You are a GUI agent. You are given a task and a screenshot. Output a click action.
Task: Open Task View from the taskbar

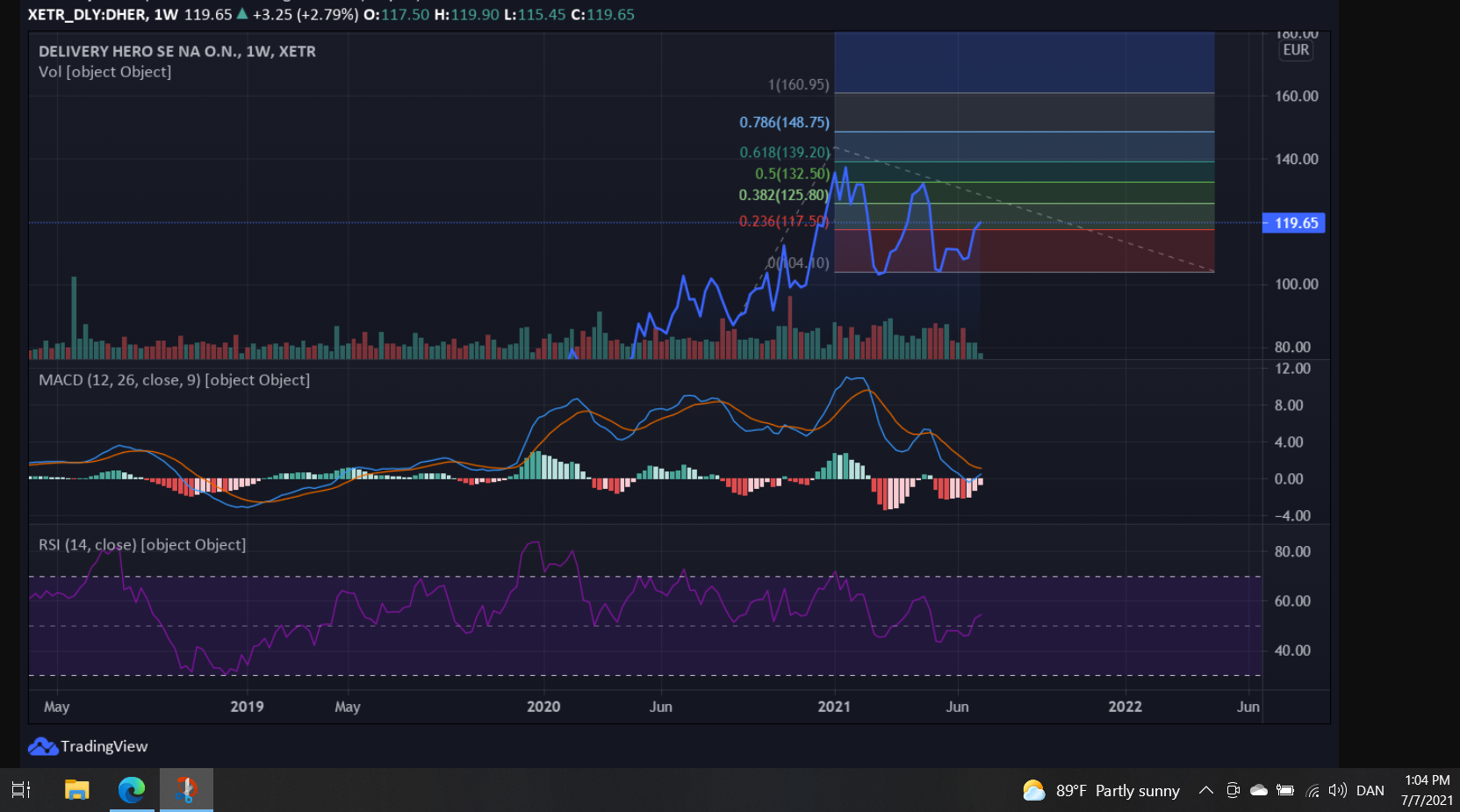point(21,790)
